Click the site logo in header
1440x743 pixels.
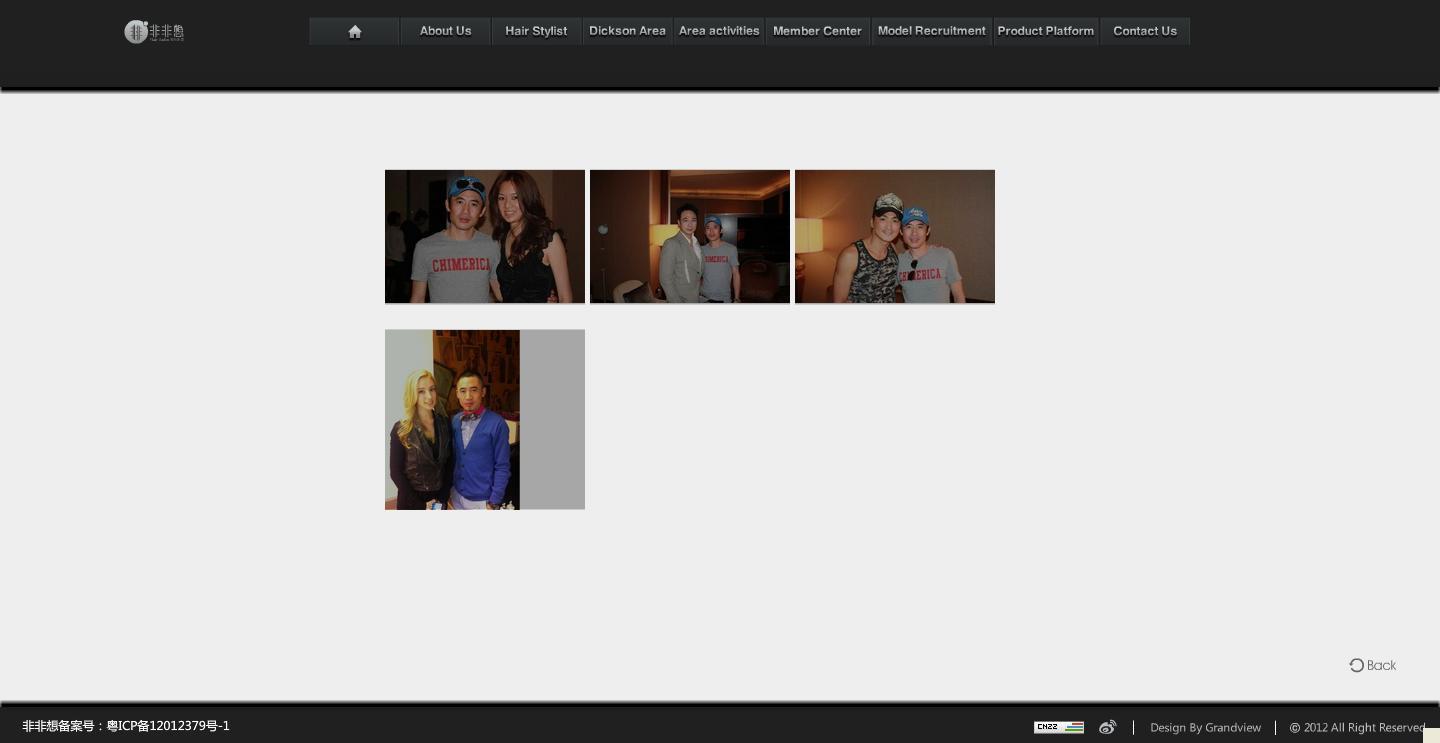coord(154,32)
